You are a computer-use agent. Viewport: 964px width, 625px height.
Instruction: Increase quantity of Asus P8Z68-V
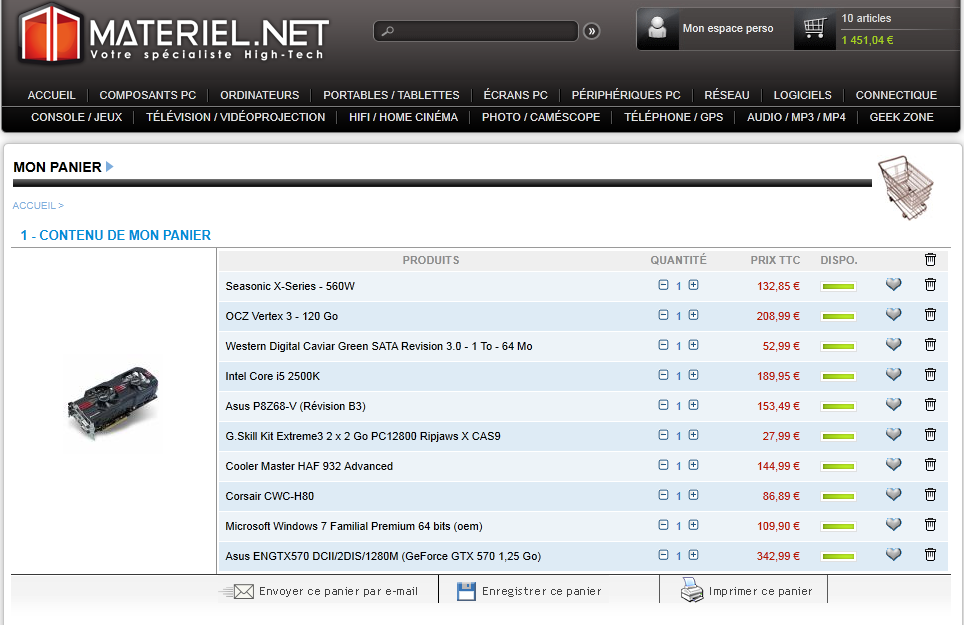pyautogui.click(x=693, y=405)
